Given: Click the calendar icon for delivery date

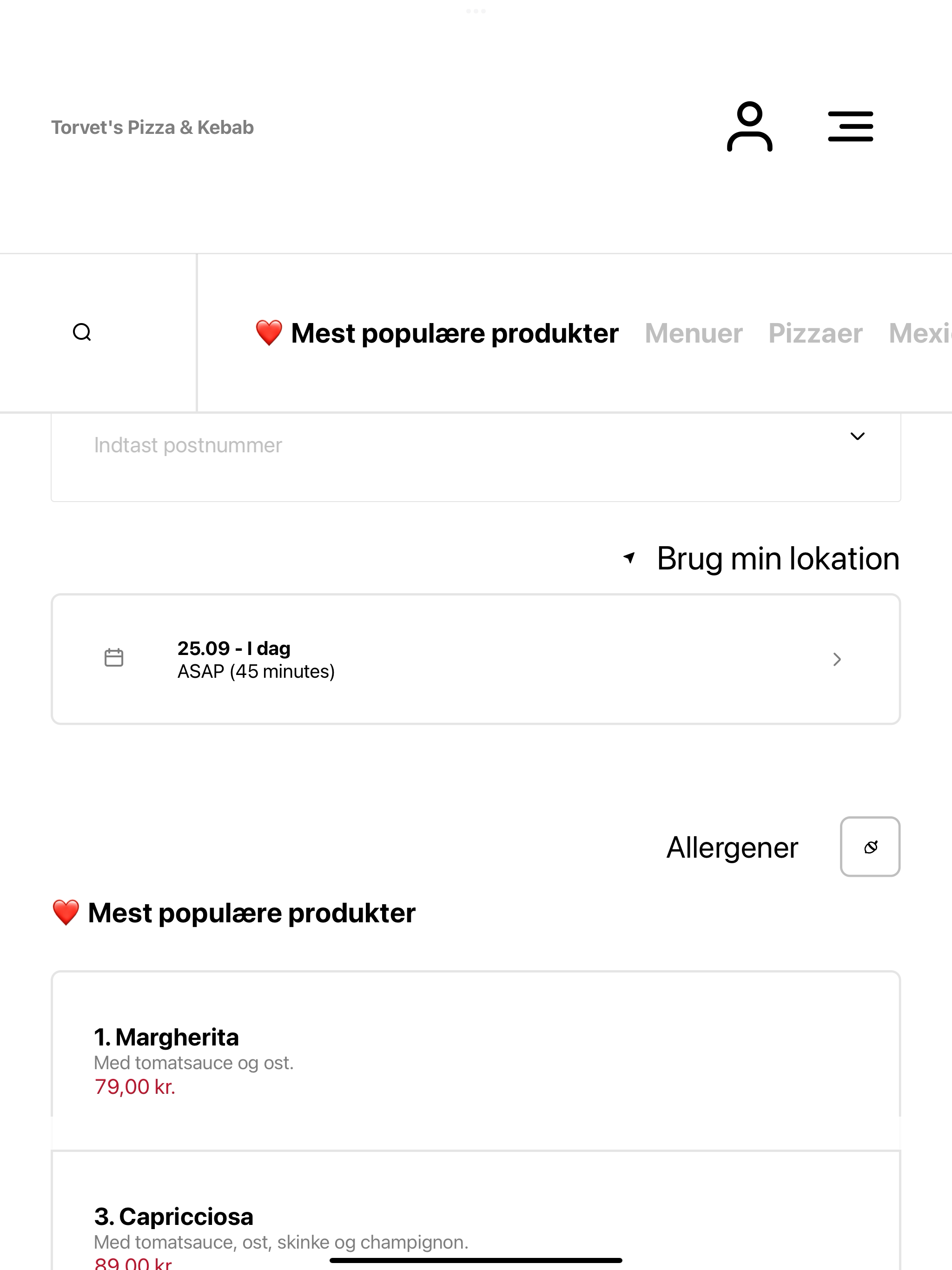Looking at the screenshot, I should [x=114, y=657].
